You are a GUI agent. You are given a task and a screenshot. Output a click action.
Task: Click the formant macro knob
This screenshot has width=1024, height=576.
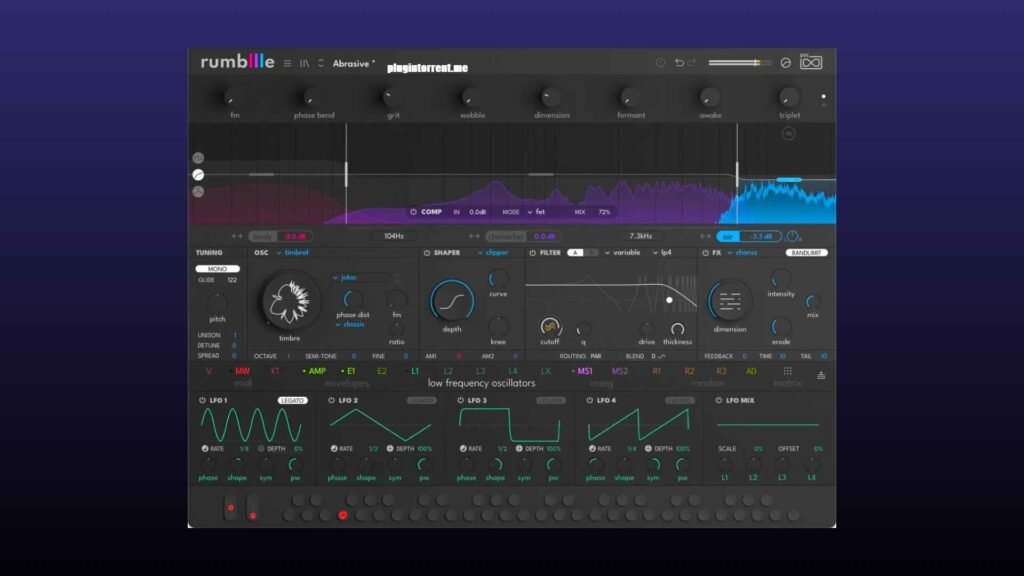point(630,97)
